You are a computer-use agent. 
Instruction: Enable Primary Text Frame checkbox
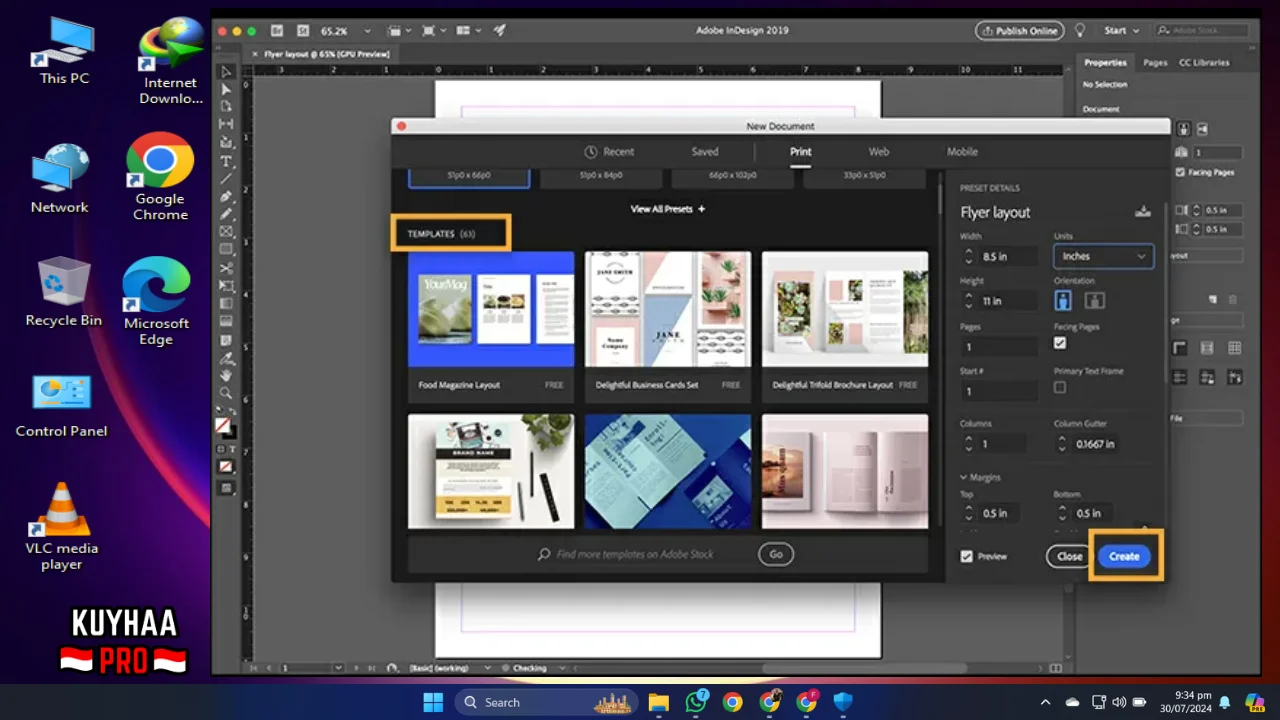[1060, 387]
